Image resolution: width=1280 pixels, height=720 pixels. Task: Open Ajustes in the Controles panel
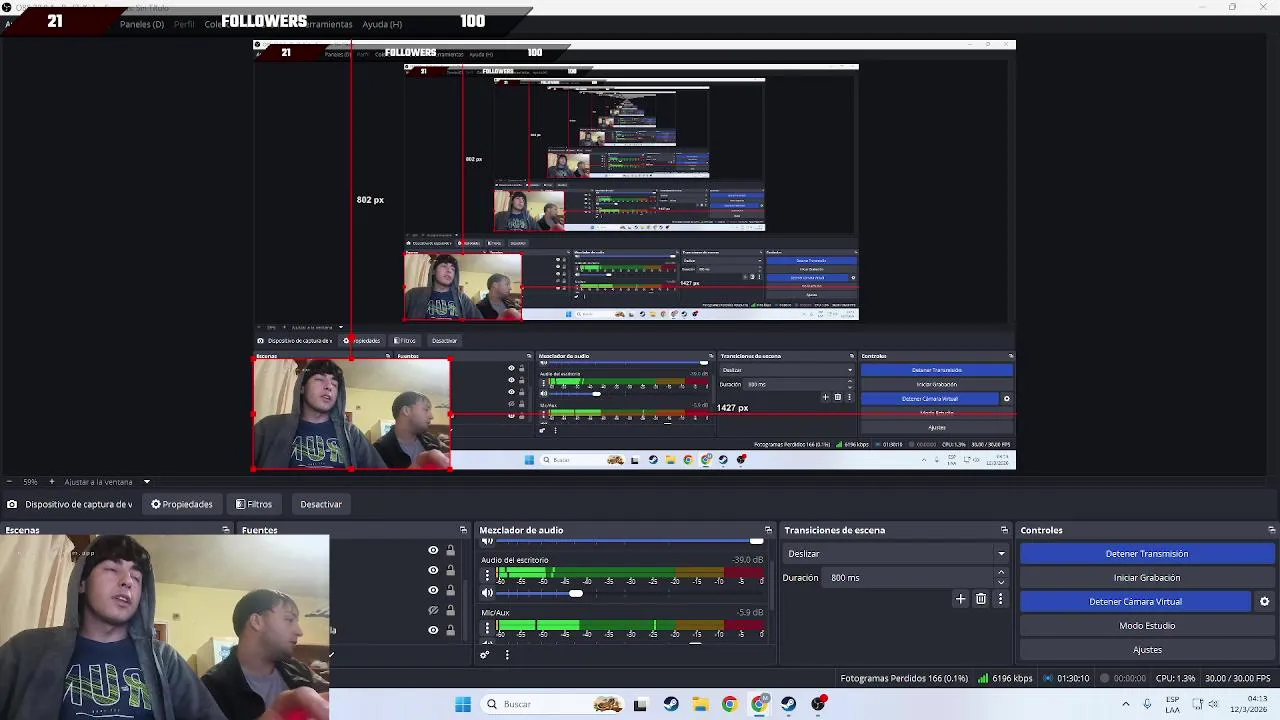[x=1147, y=649]
